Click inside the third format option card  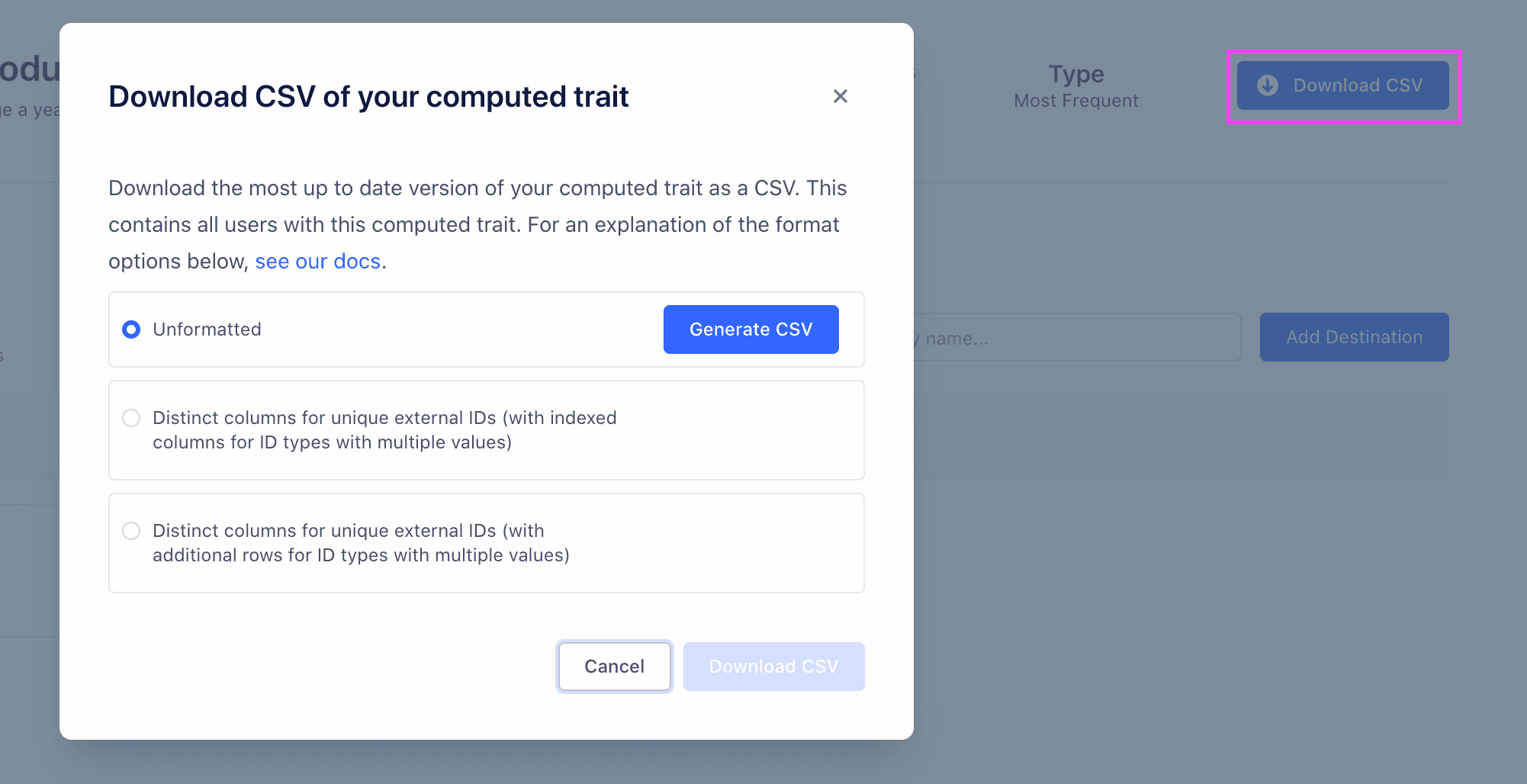tap(487, 542)
